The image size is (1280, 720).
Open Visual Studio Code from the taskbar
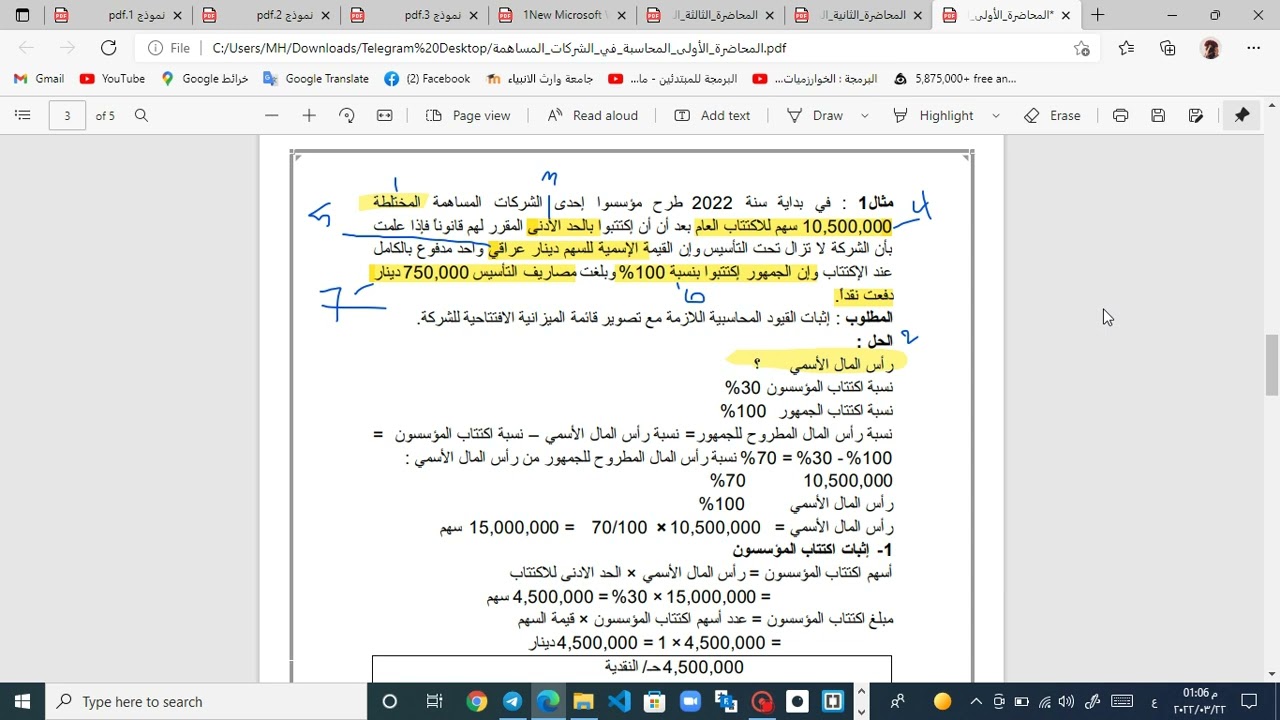coord(619,701)
